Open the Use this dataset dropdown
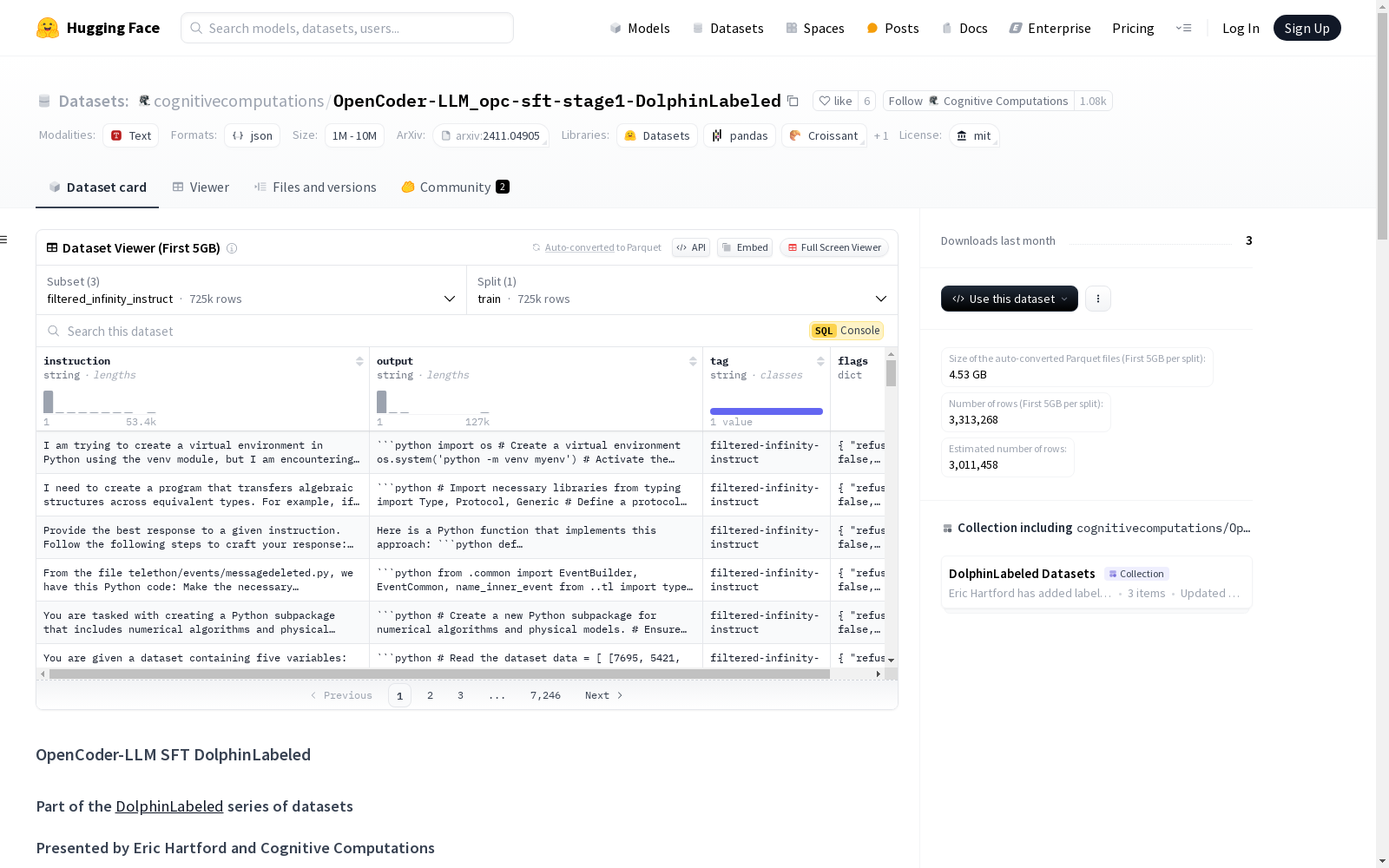The width and height of the screenshot is (1389, 868). (1009, 299)
